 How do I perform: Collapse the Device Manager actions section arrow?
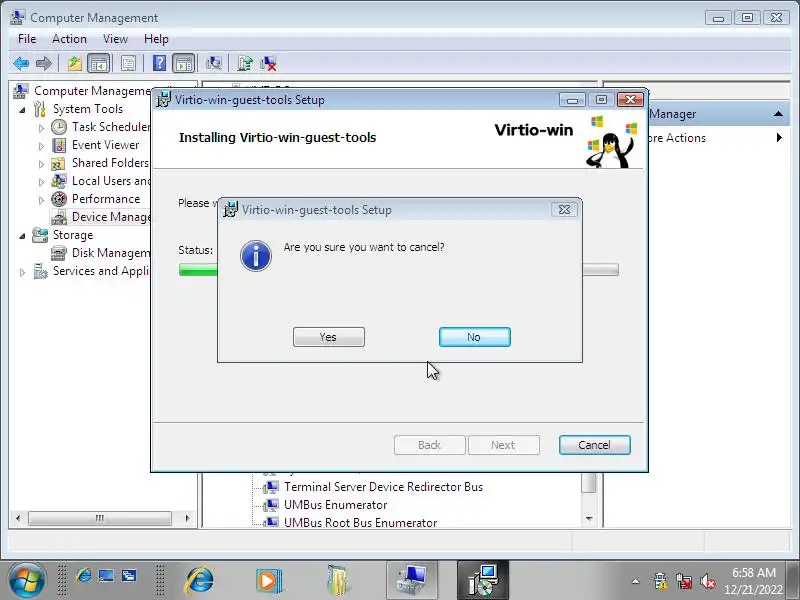tap(778, 114)
